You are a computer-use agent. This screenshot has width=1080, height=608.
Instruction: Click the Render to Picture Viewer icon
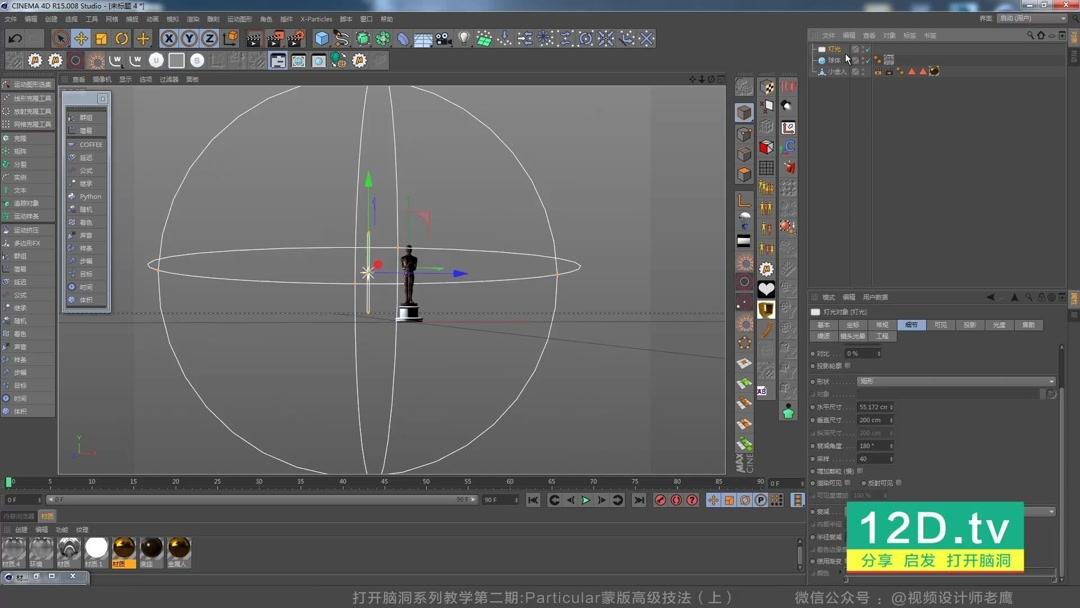point(275,39)
